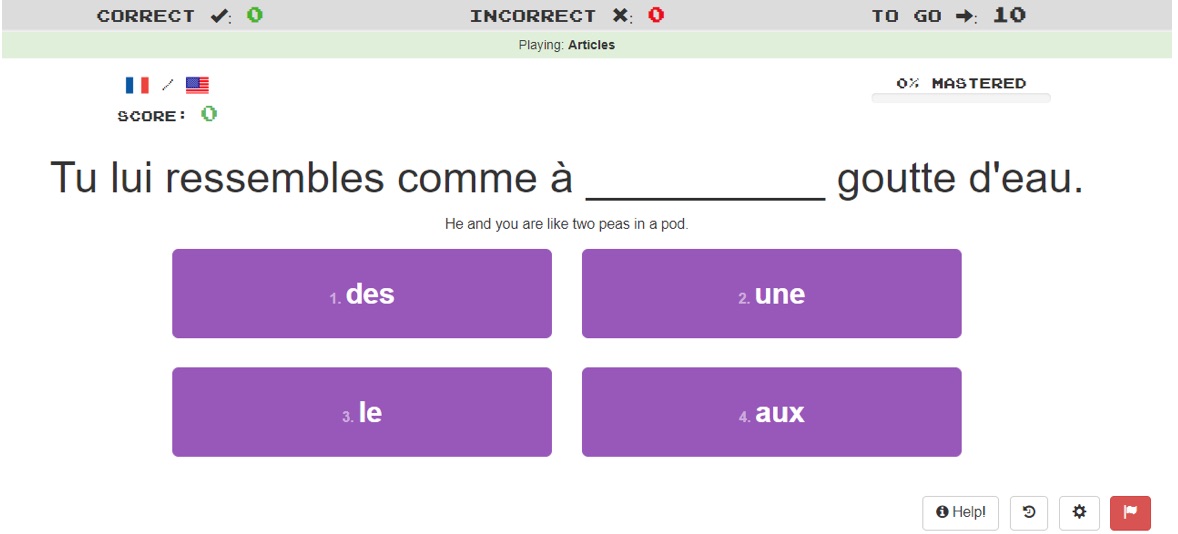Open the Help! button

tap(961, 512)
